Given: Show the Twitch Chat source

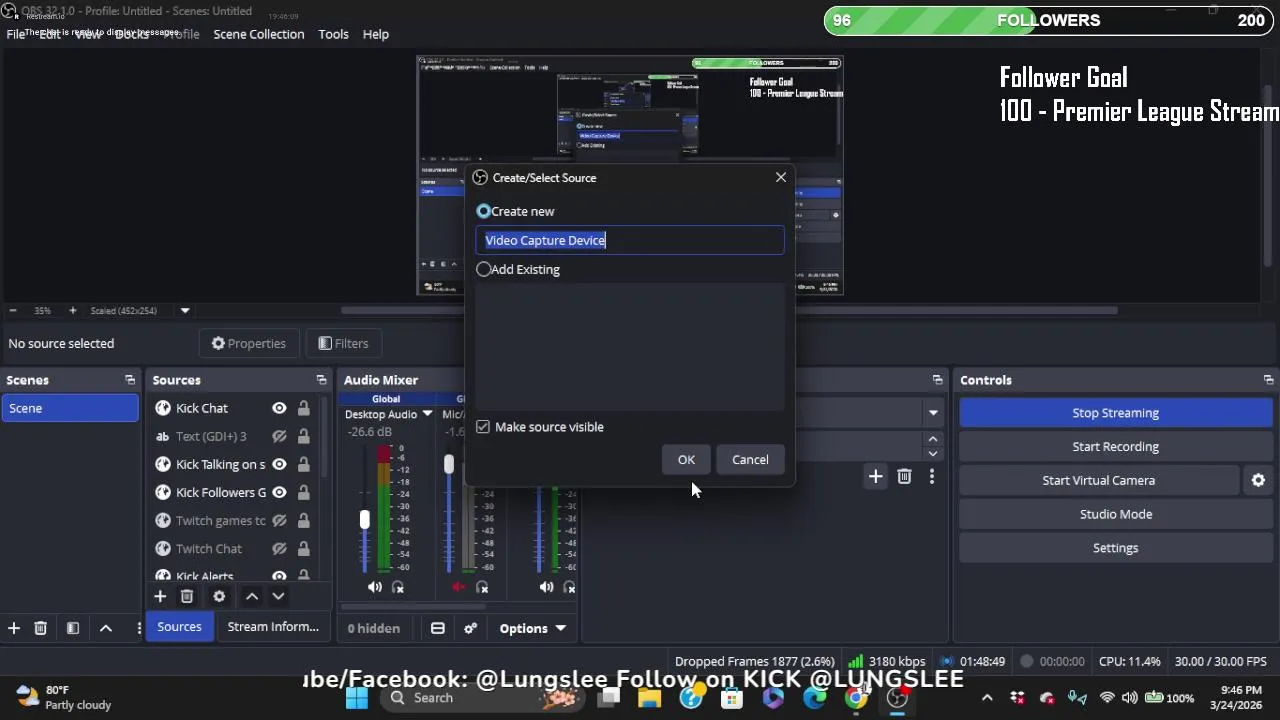Looking at the screenshot, I should tap(279, 548).
